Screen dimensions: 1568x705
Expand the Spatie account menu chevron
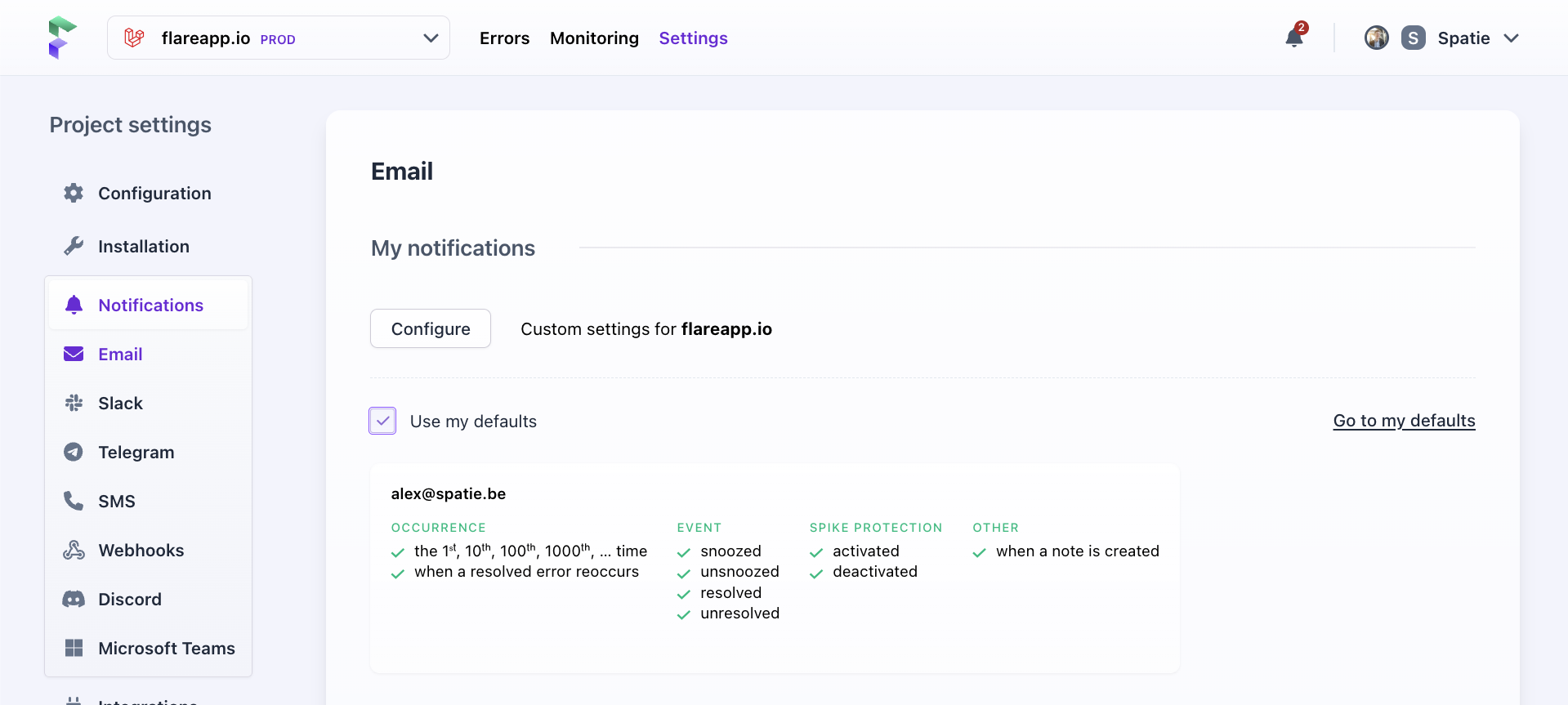[x=1512, y=38]
